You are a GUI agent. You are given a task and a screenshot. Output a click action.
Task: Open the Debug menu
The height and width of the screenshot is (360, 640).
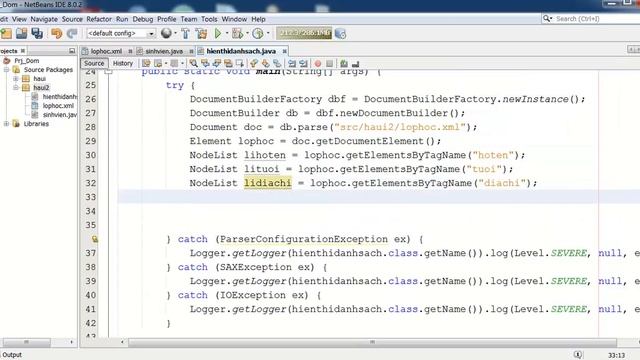[143, 19]
